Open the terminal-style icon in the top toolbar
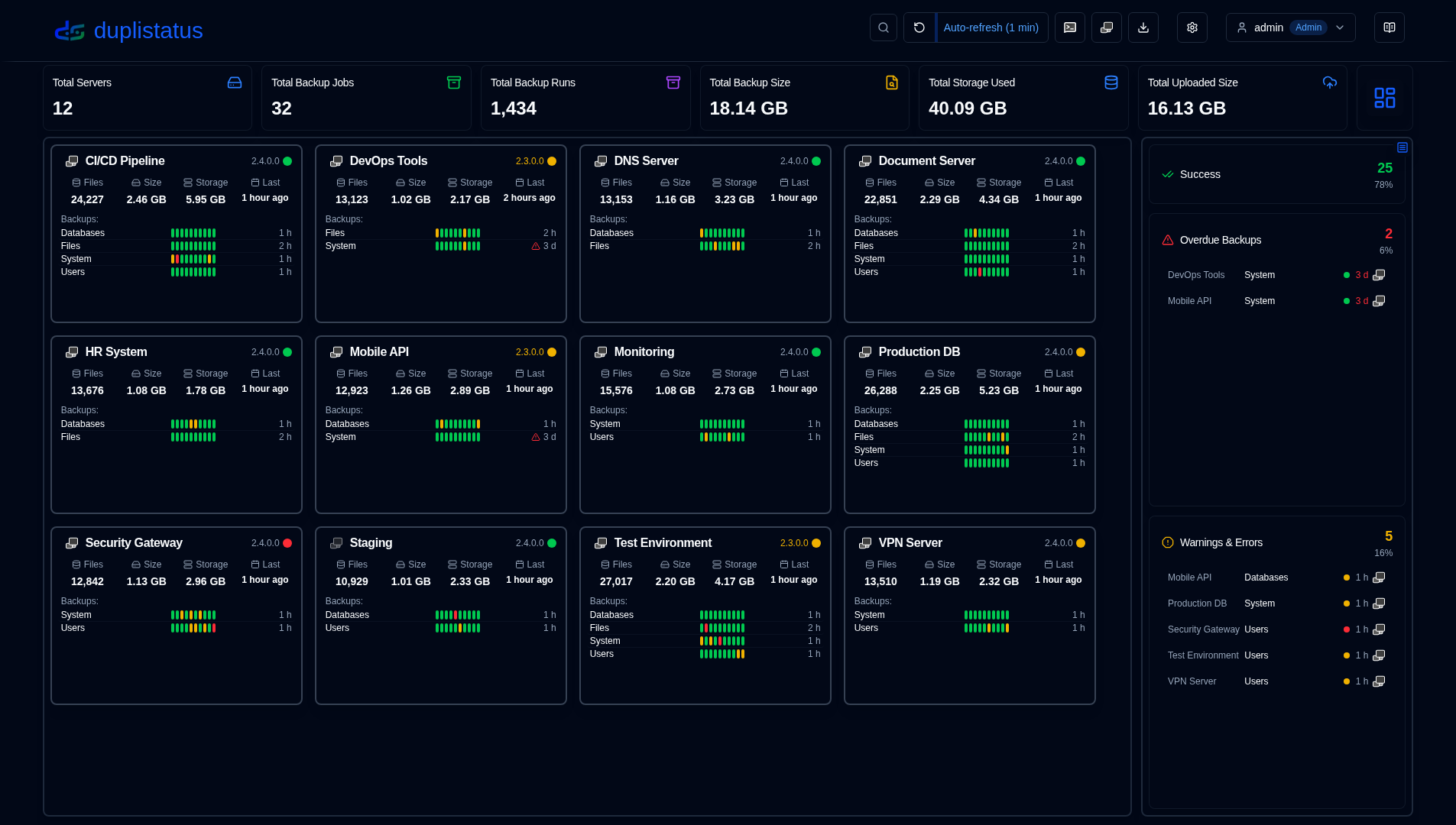1456x825 pixels. (x=1069, y=27)
